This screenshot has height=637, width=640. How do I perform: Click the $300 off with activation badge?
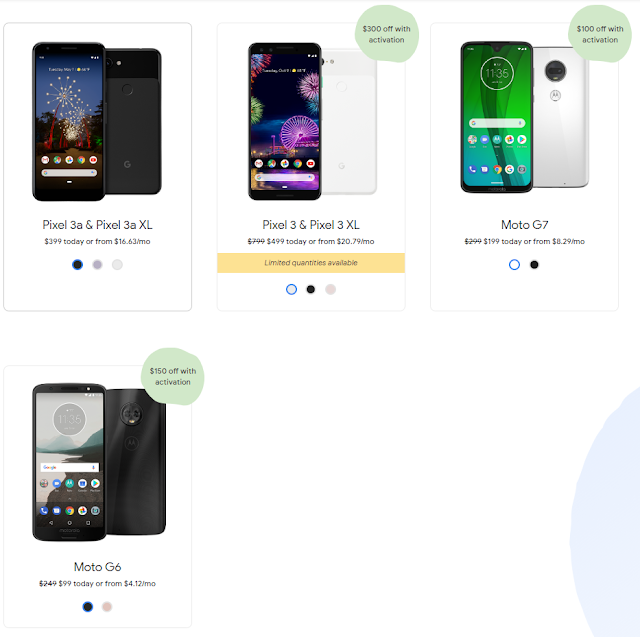(387, 34)
